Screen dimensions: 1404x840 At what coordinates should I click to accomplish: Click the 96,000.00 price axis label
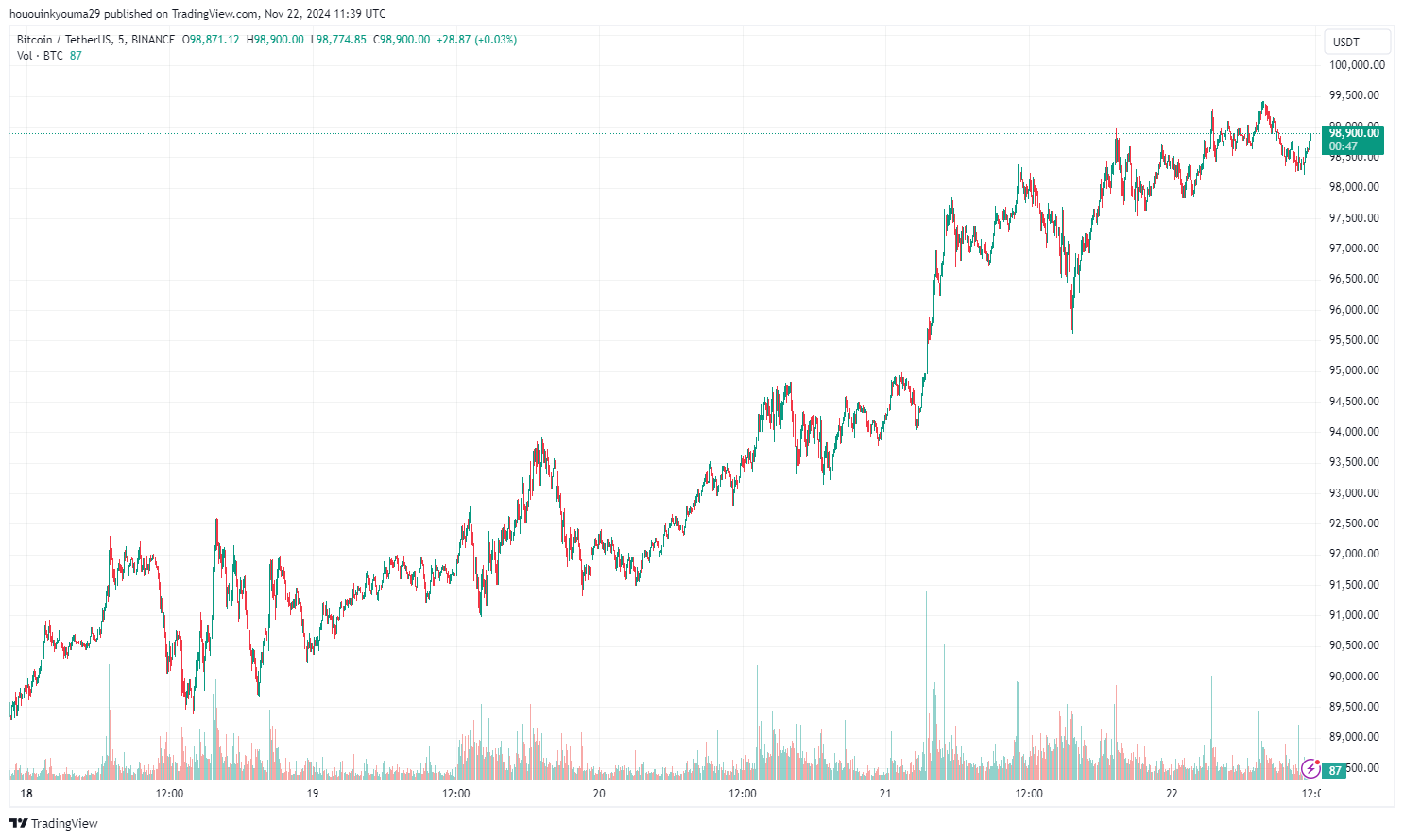click(1354, 310)
